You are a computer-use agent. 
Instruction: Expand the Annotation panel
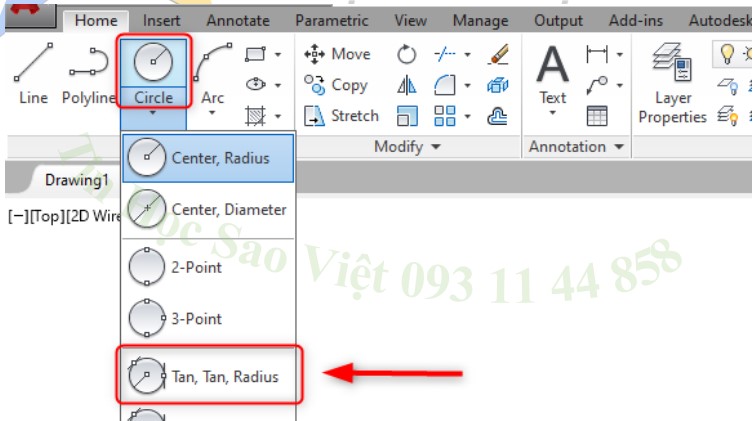pyautogui.click(x=576, y=147)
